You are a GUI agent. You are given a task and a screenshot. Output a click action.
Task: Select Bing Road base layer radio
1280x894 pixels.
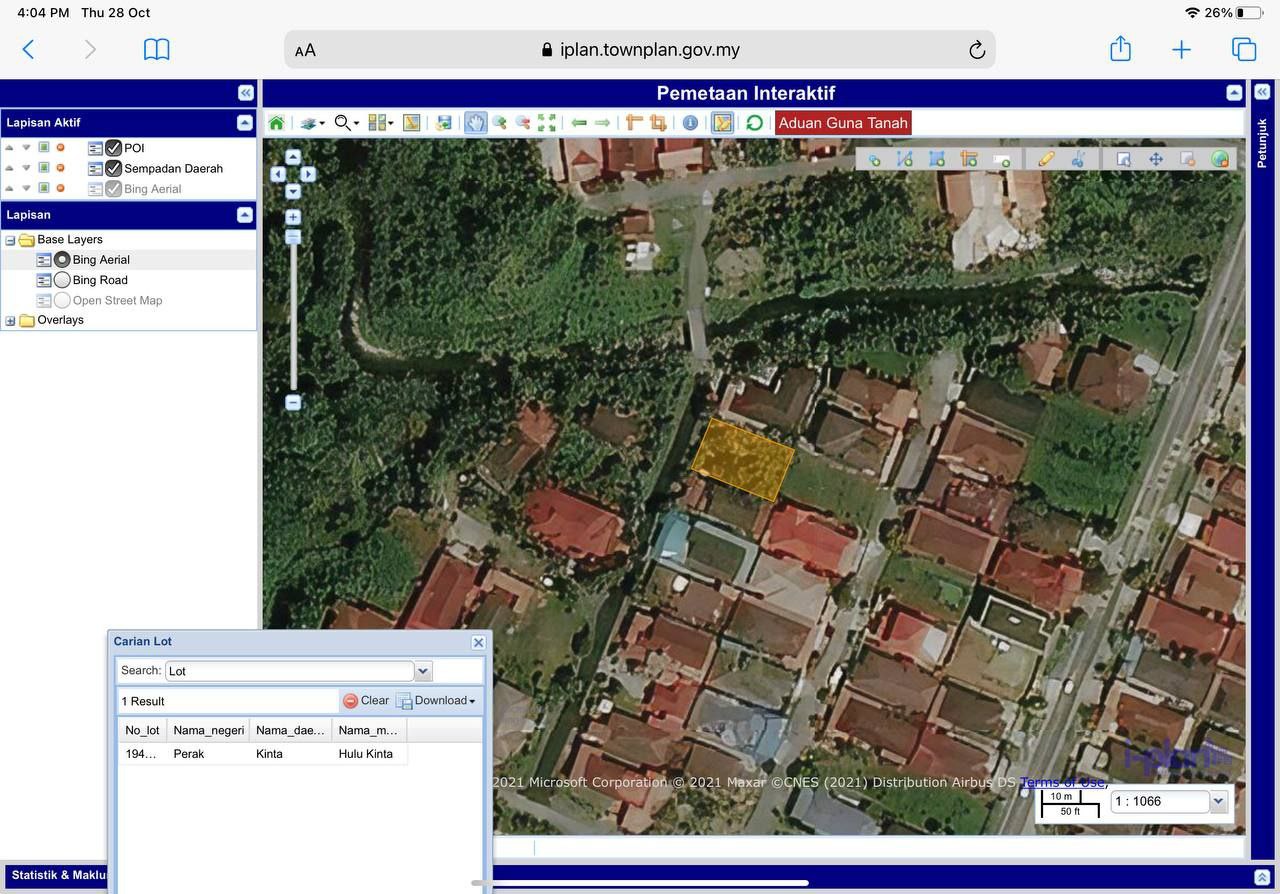[62, 280]
